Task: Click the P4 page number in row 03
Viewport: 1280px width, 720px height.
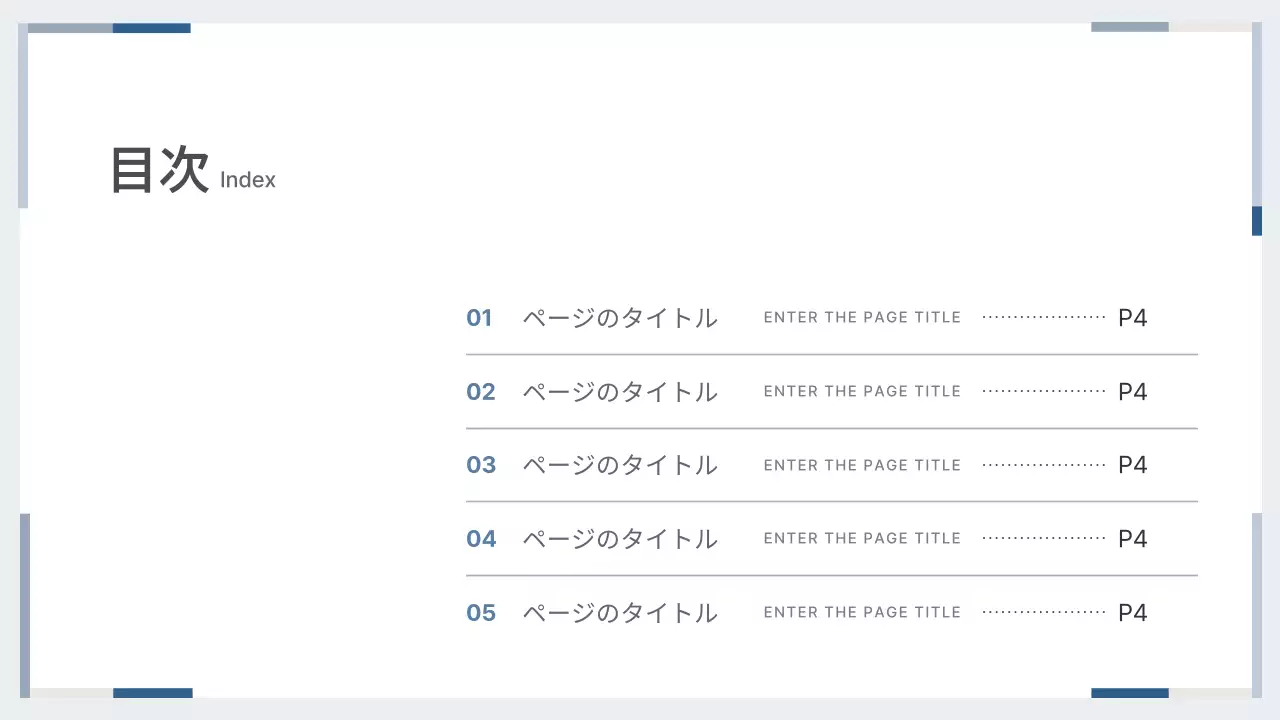Action: 1132,465
